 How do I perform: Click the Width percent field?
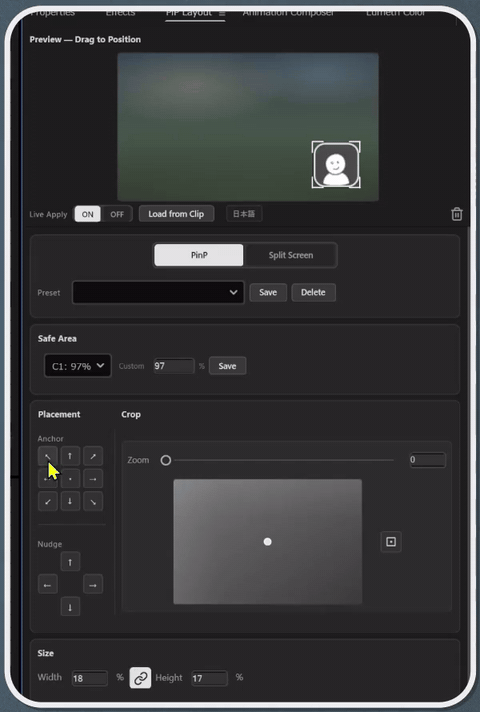89,678
